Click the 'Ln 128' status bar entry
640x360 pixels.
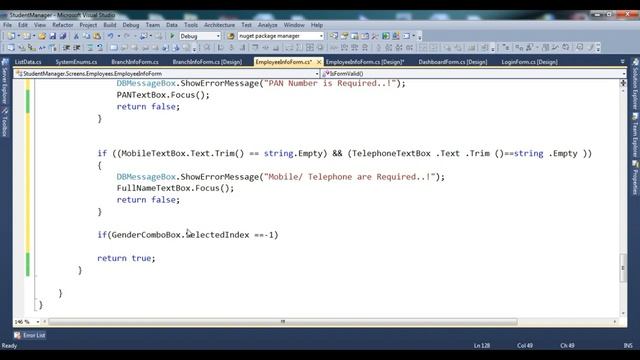coord(482,346)
